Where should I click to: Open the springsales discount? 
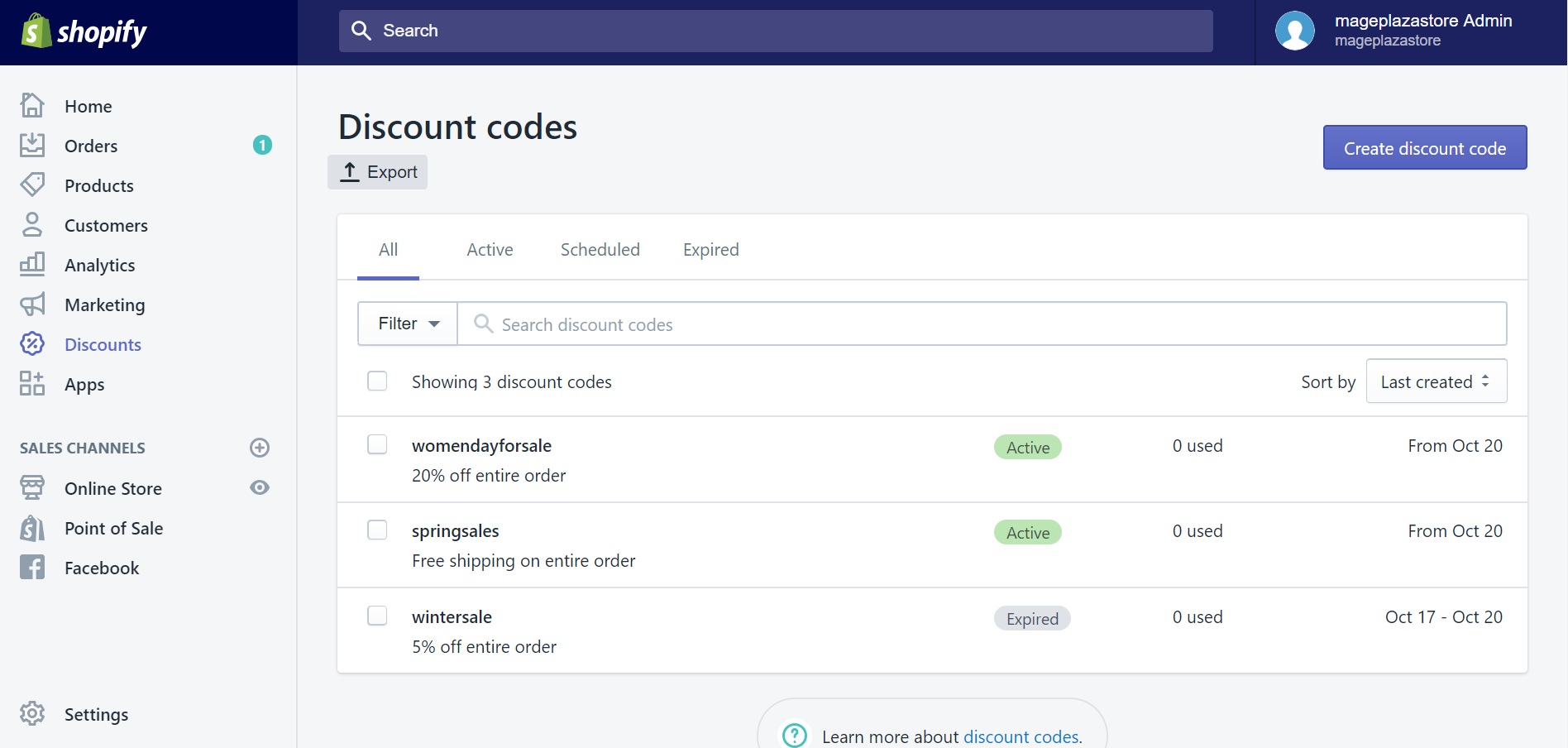(456, 531)
